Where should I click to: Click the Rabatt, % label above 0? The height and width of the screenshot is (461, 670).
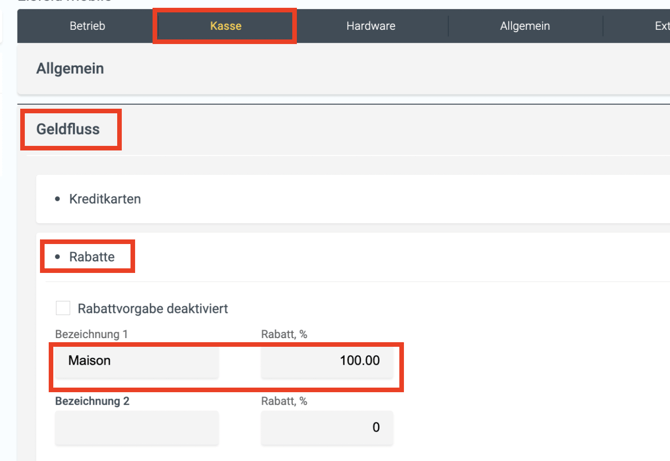pos(284,401)
